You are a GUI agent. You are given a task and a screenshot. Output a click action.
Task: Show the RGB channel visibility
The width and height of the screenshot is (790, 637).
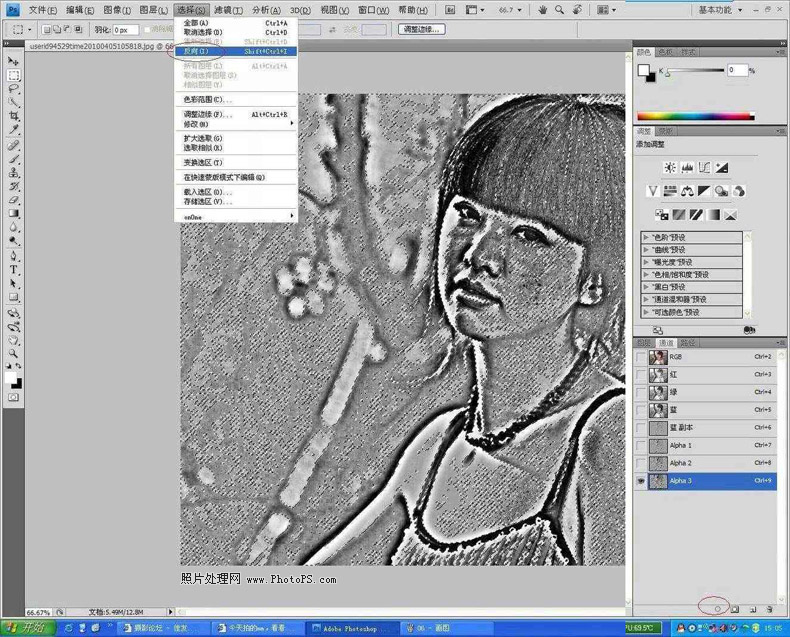point(640,357)
